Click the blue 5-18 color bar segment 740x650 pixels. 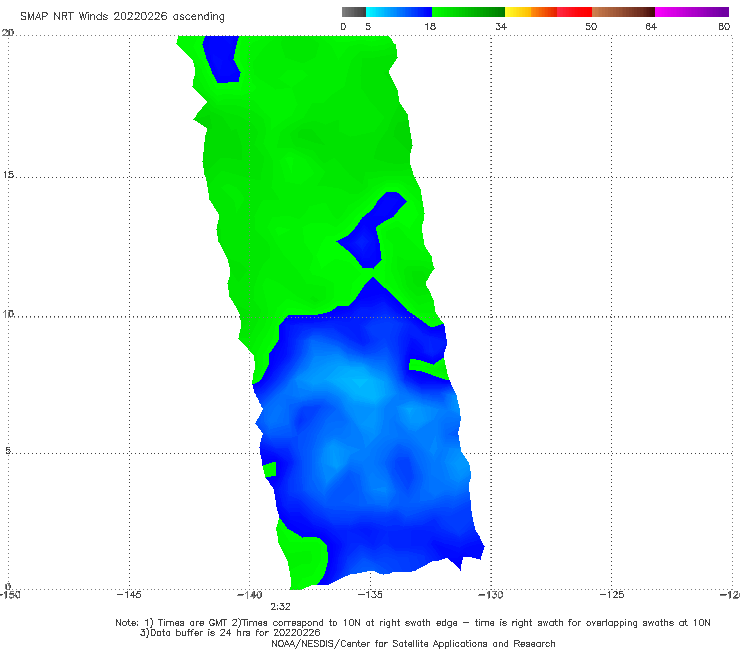pos(399,12)
